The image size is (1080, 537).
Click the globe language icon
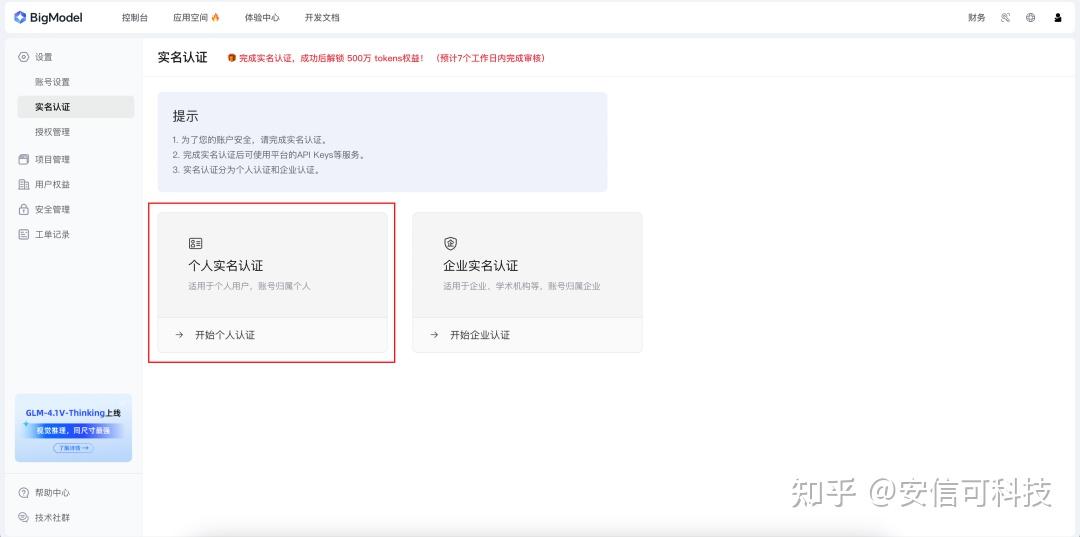(1030, 18)
